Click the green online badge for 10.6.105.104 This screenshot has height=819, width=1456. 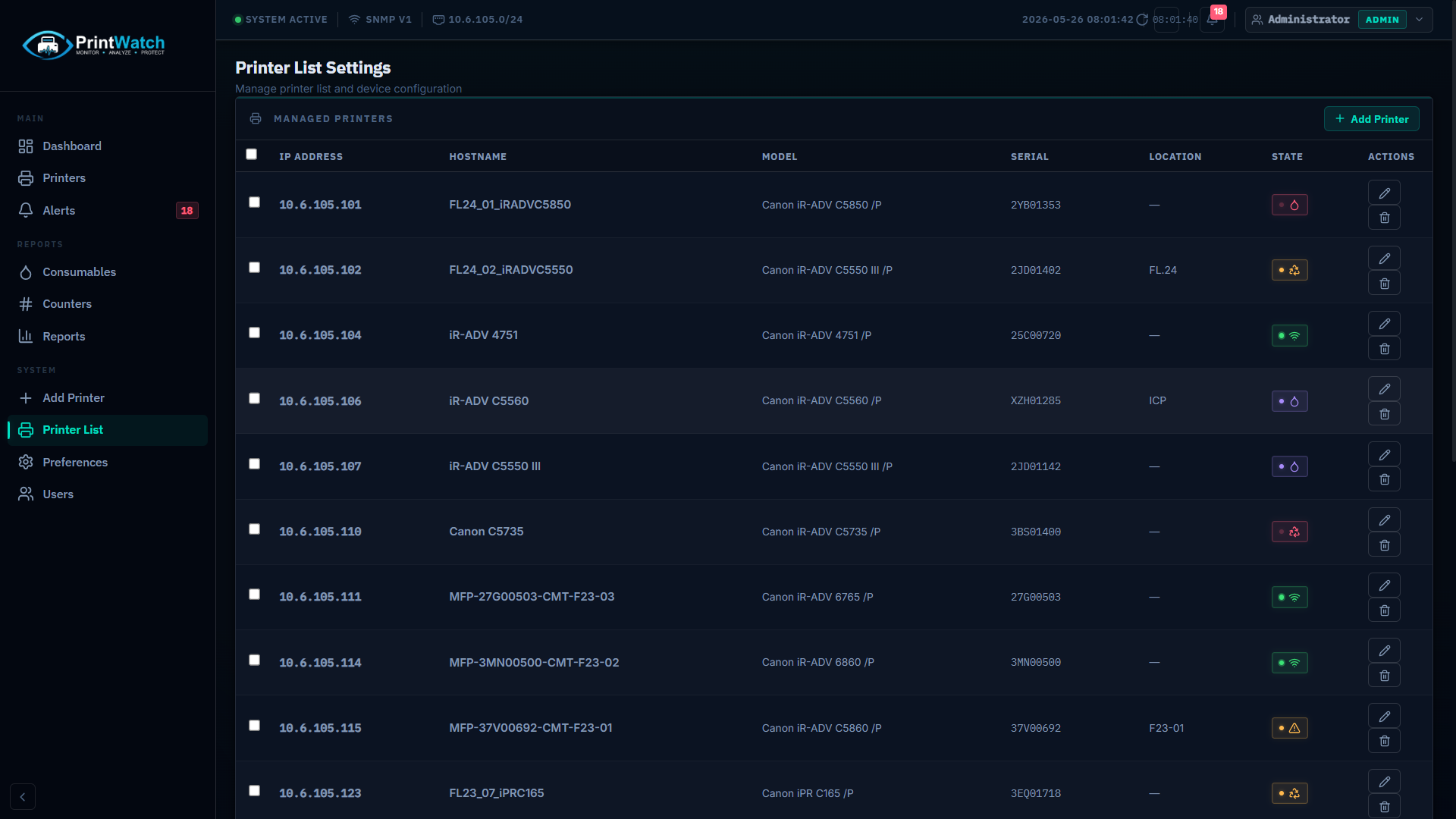click(x=1289, y=335)
